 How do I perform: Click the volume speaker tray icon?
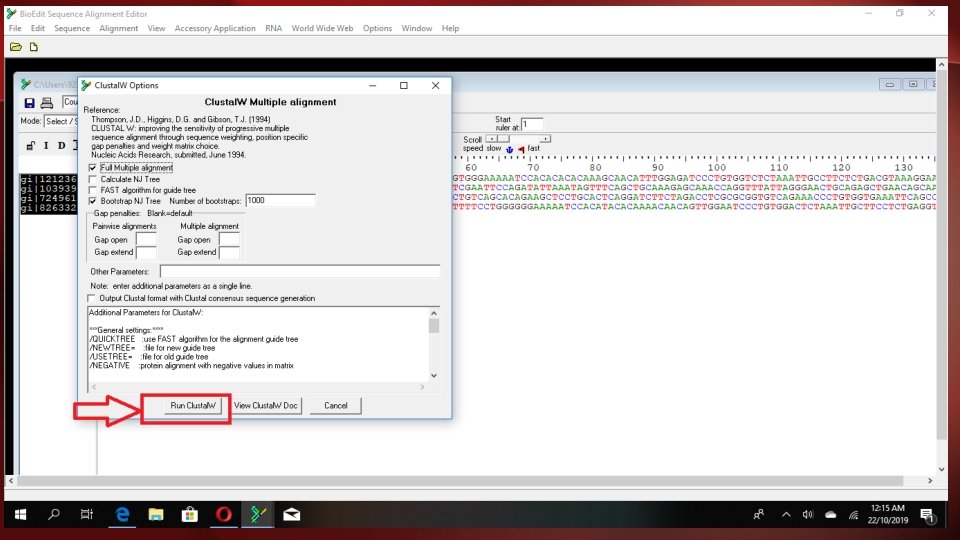click(808, 515)
